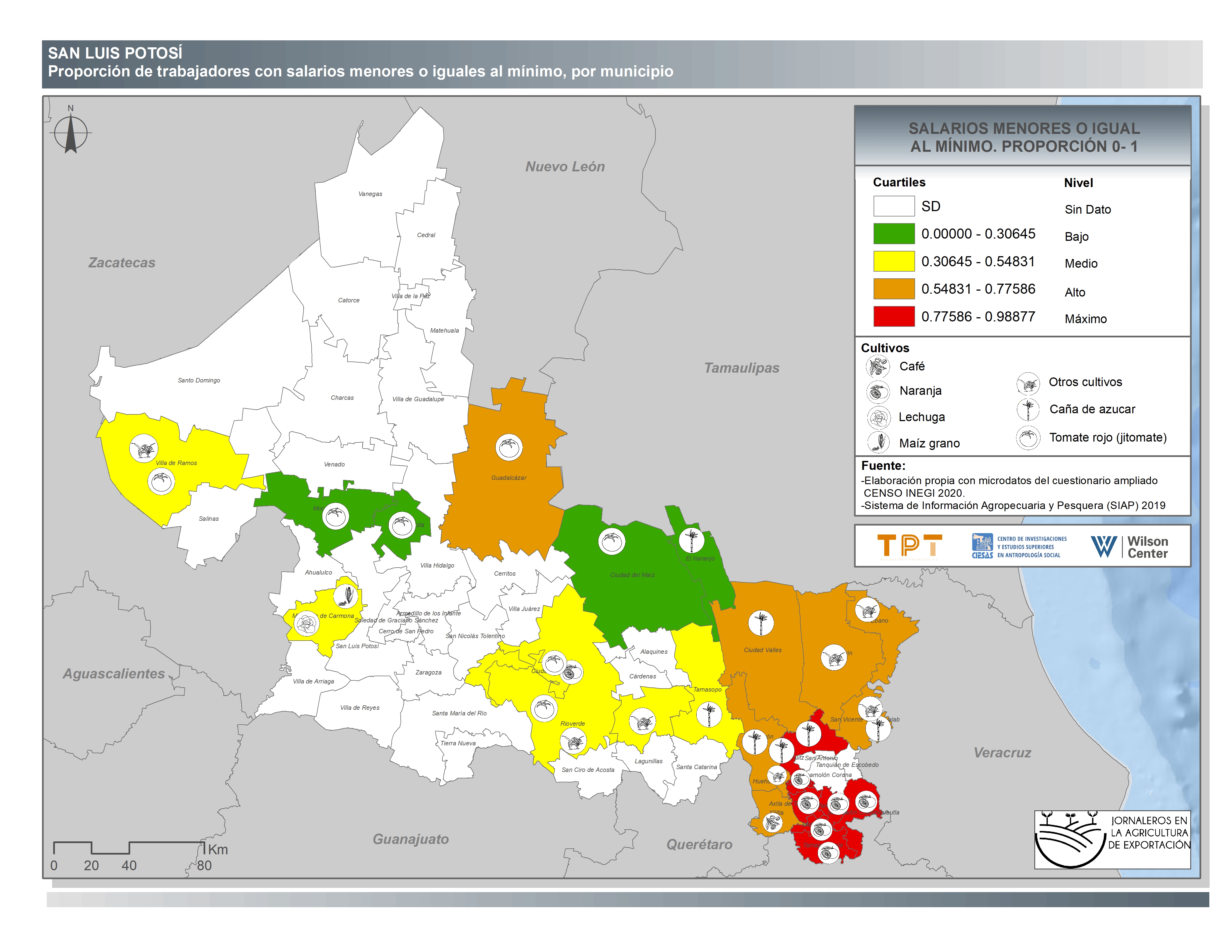Click the Km scale bar
This screenshot has width=1232, height=952.
129,848
